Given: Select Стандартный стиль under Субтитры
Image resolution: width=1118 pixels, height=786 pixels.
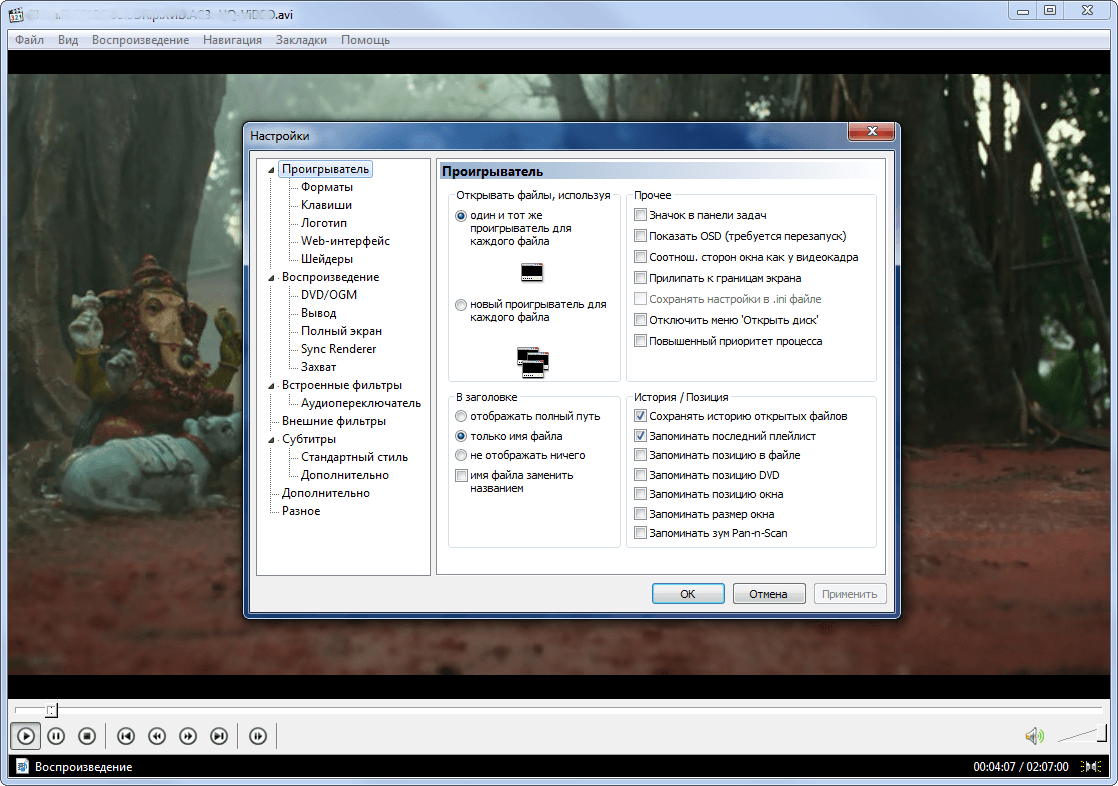Looking at the screenshot, I should click(x=354, y=456).
